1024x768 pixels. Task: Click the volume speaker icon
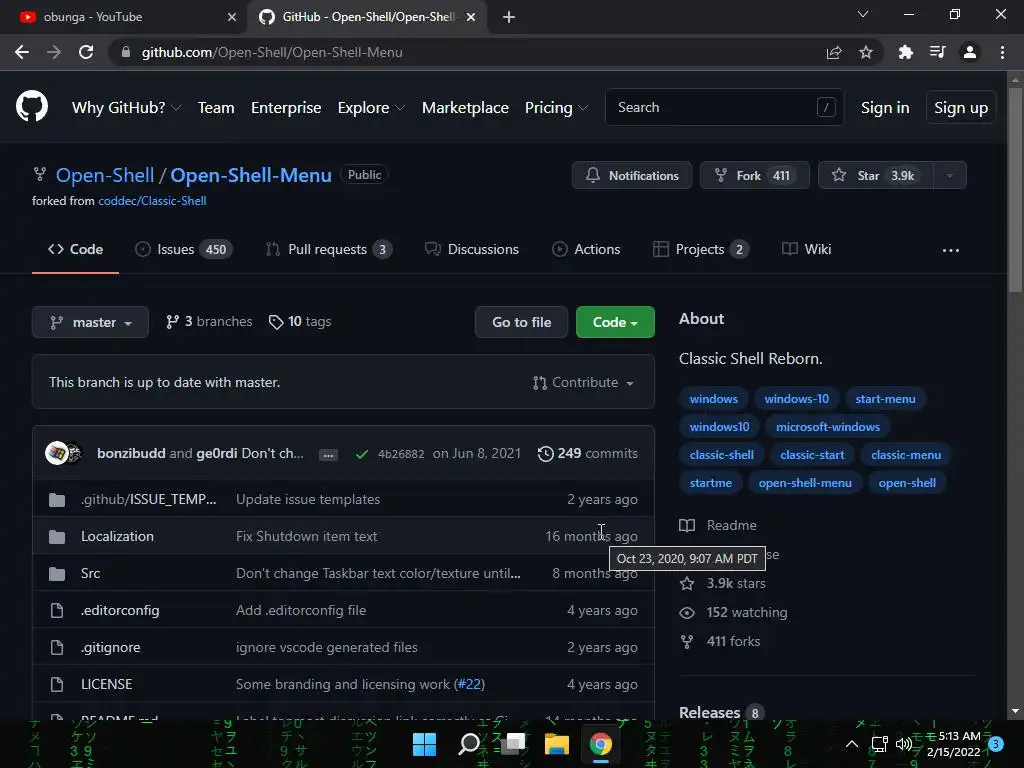904,744
